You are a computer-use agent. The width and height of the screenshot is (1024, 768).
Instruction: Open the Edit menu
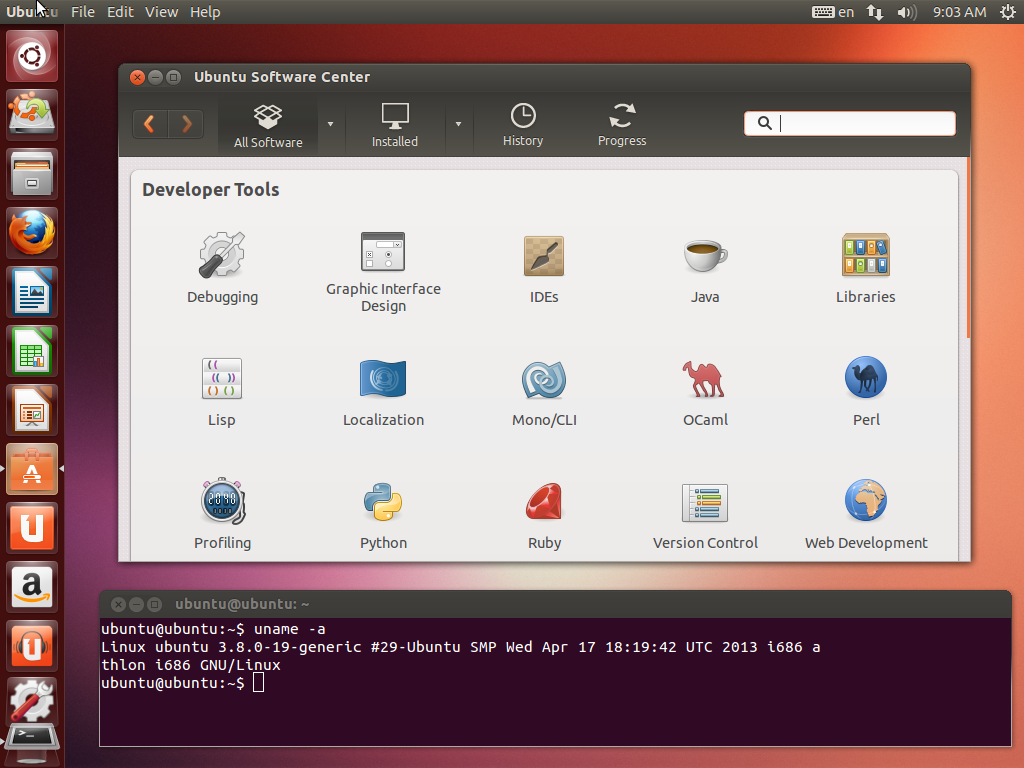pos(120,12)
